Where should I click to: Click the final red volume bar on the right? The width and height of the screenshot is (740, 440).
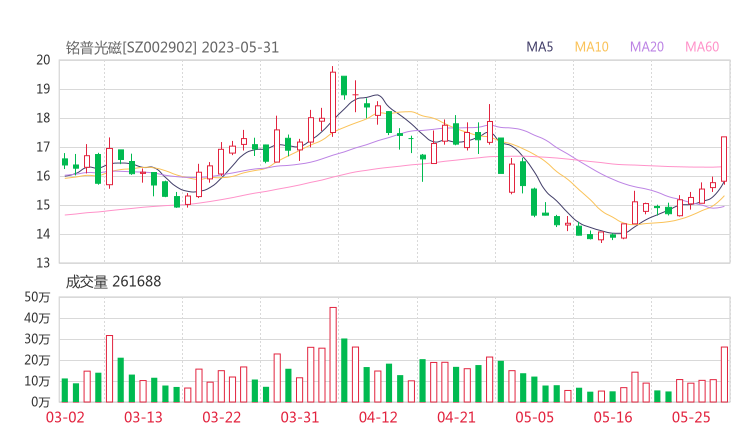pos(724,374)
